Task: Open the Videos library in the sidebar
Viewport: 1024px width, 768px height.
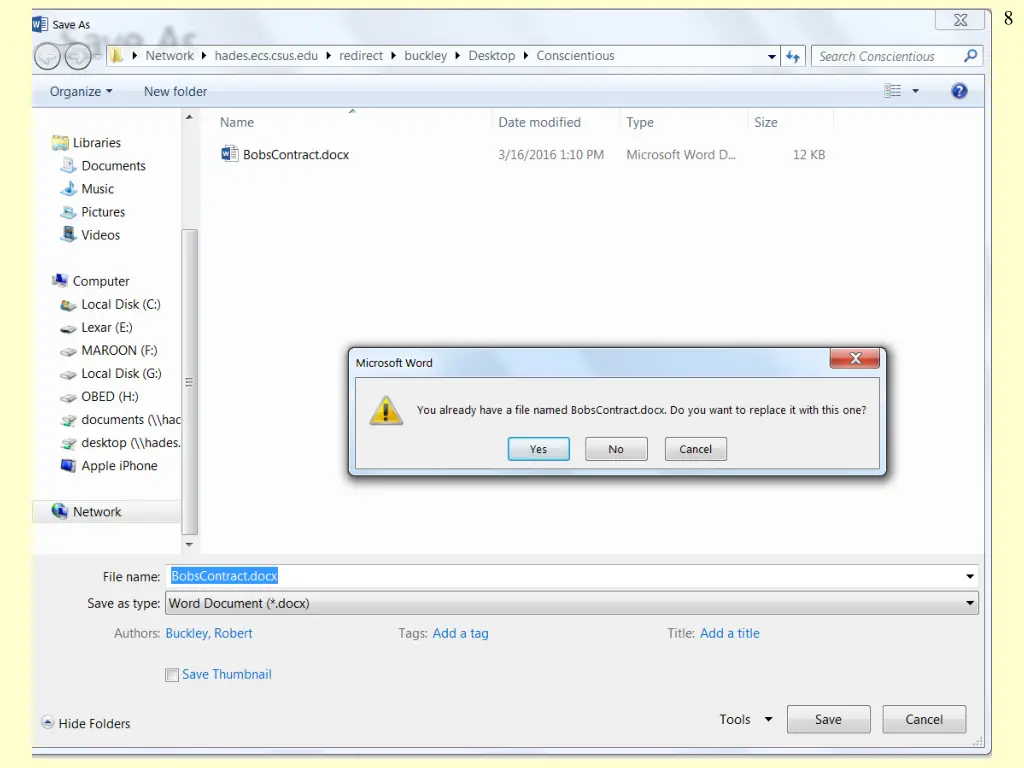Action: coord(100,235)
